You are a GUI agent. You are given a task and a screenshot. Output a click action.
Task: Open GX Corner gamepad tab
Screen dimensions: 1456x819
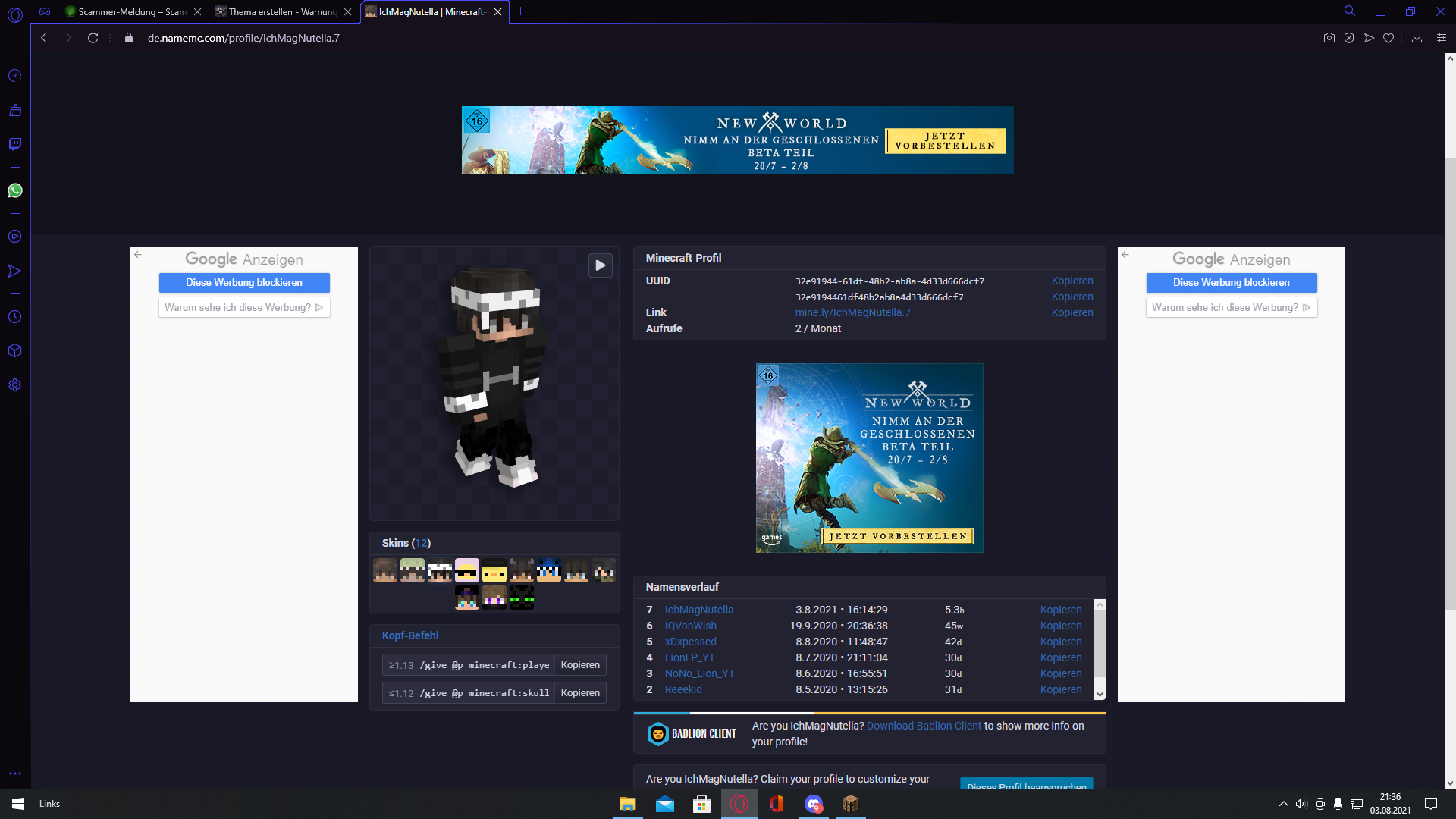point(45,11)
